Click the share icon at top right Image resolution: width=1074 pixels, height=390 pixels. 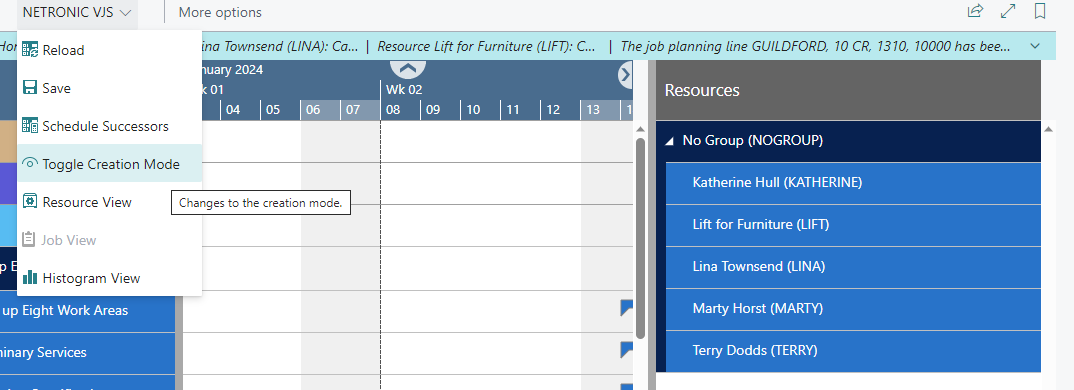[x=975, y=11]
